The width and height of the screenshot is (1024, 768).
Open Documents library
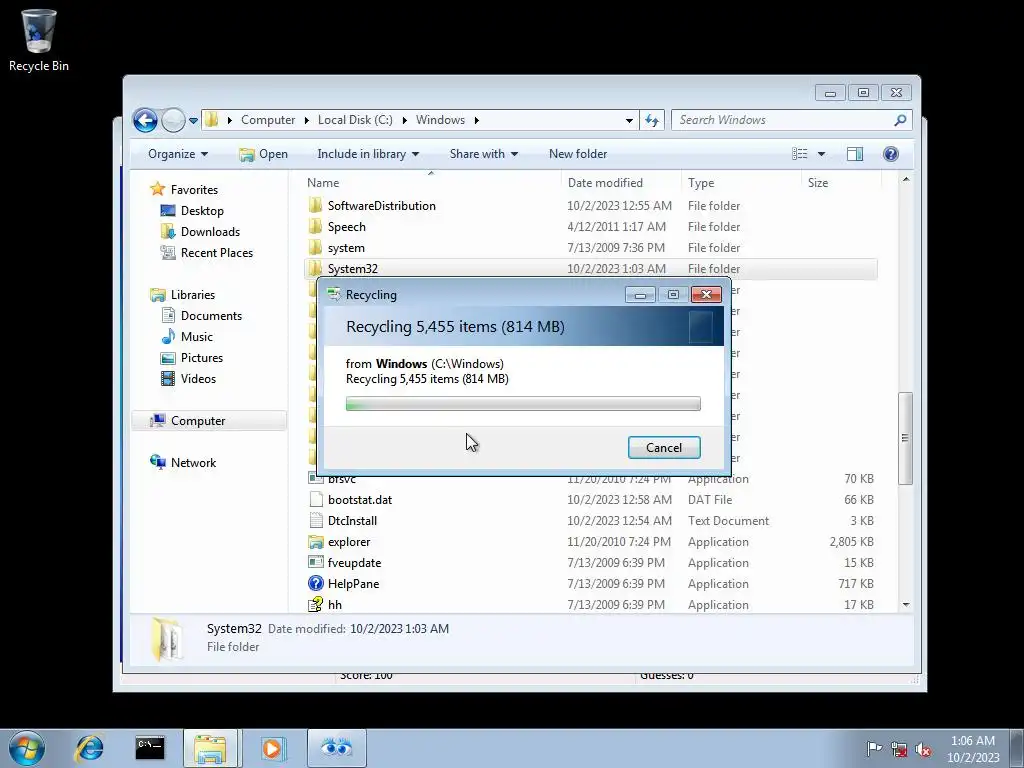pos(211,316)
